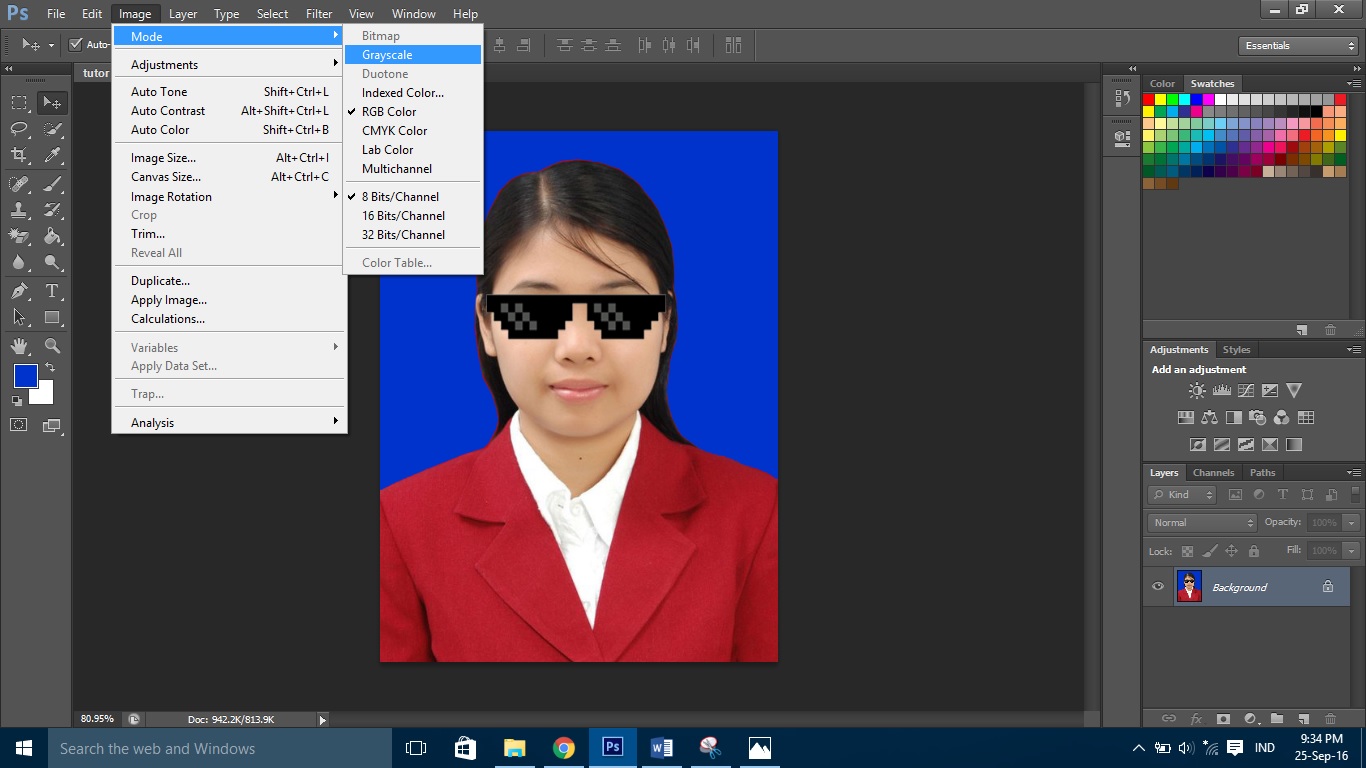Toggle type layer filter in Layers panel

pos(1283,495)
